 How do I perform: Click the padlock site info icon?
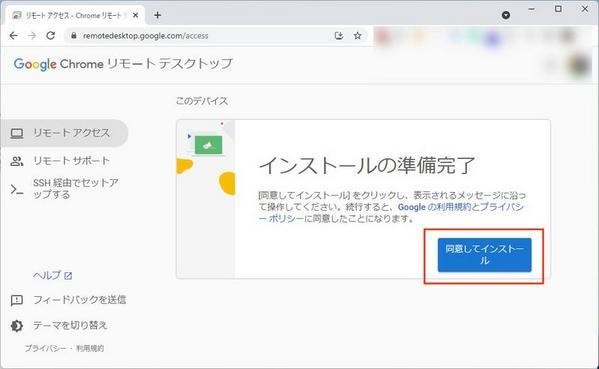[74, 36]
